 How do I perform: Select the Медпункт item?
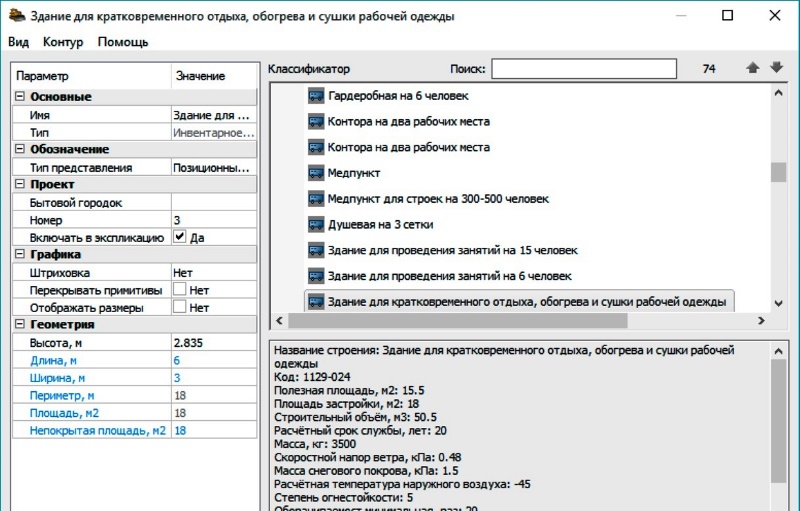354,173
